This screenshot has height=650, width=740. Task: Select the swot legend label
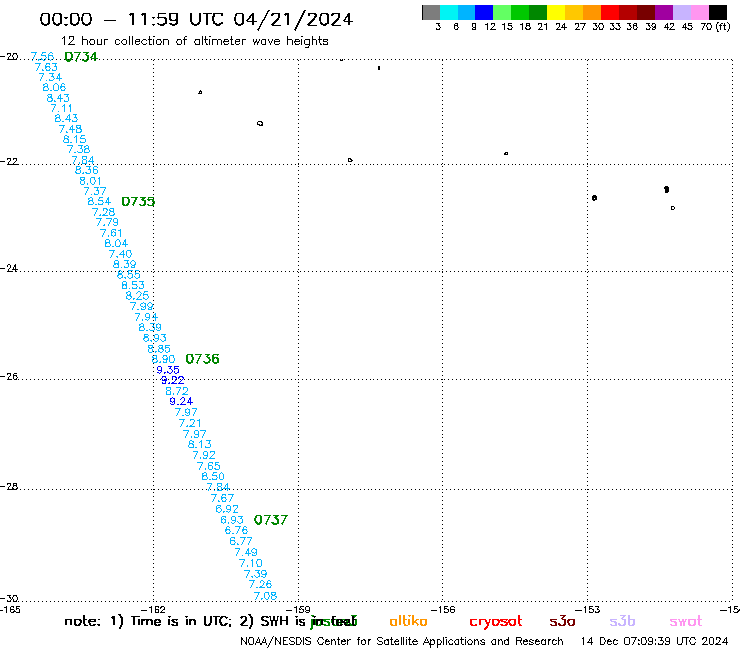pyautogui.click(x=686, y=621)
